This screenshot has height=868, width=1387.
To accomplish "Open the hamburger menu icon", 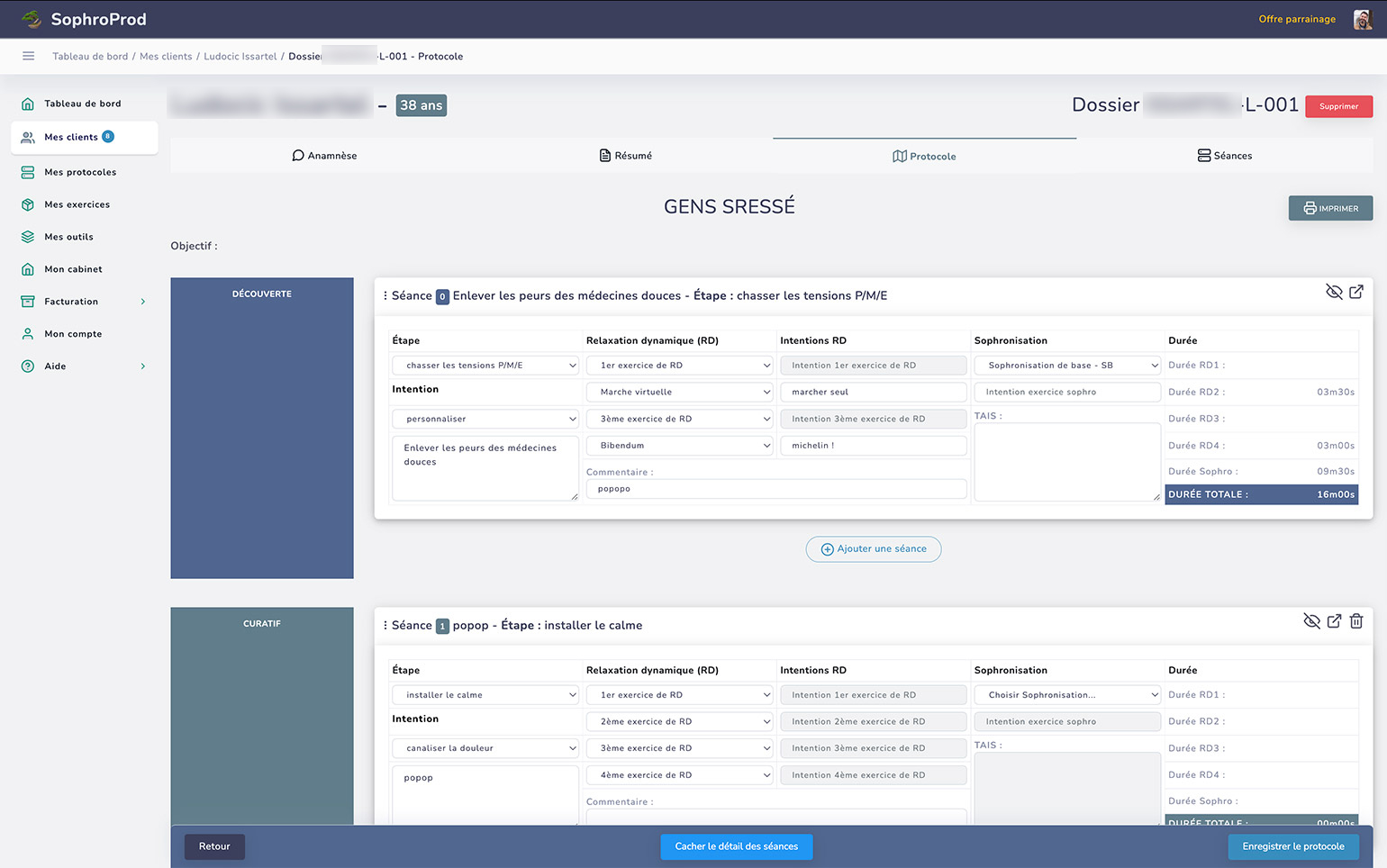I will click(28, 56).
